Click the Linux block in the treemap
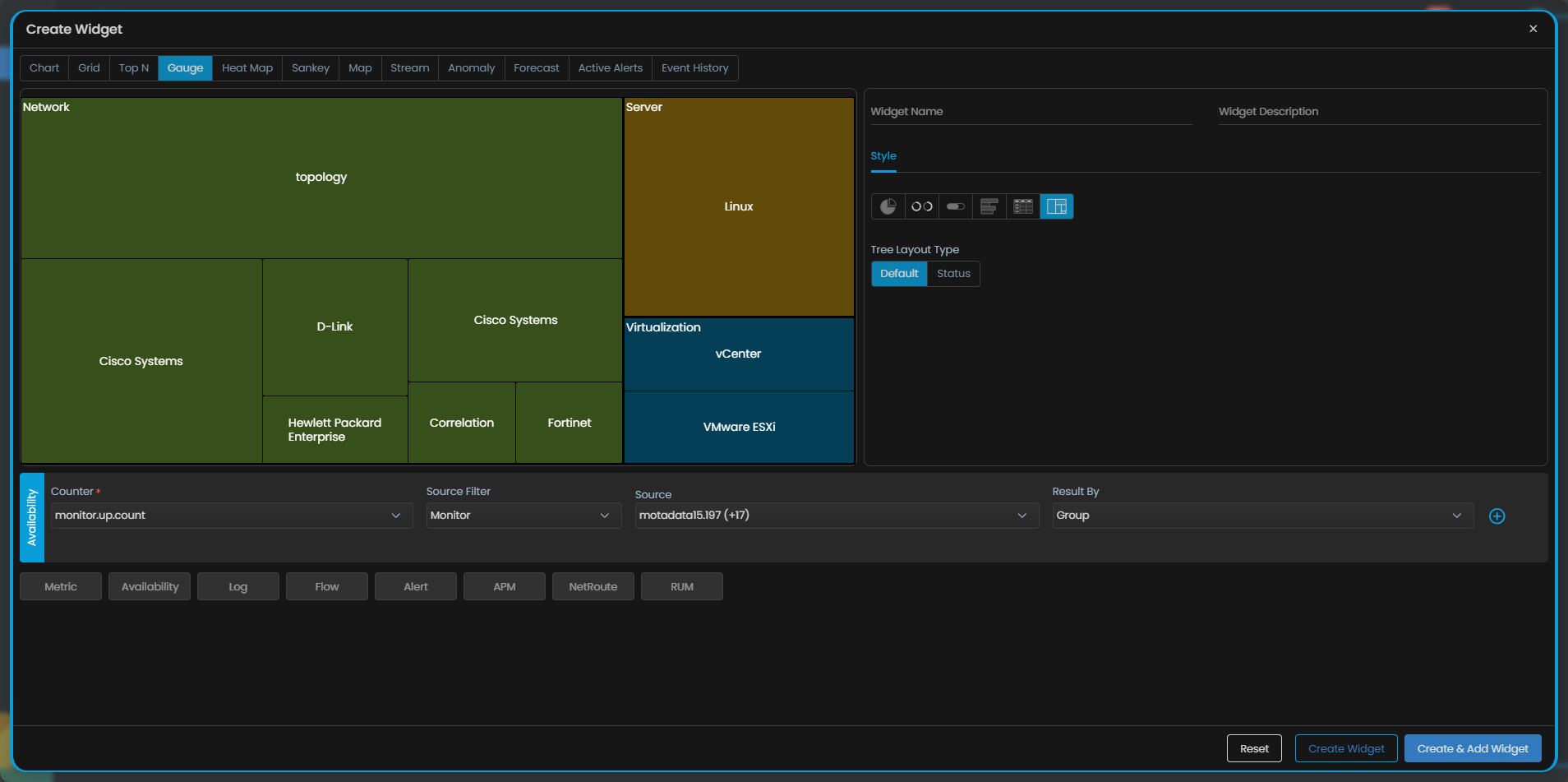 click(738, 206)
